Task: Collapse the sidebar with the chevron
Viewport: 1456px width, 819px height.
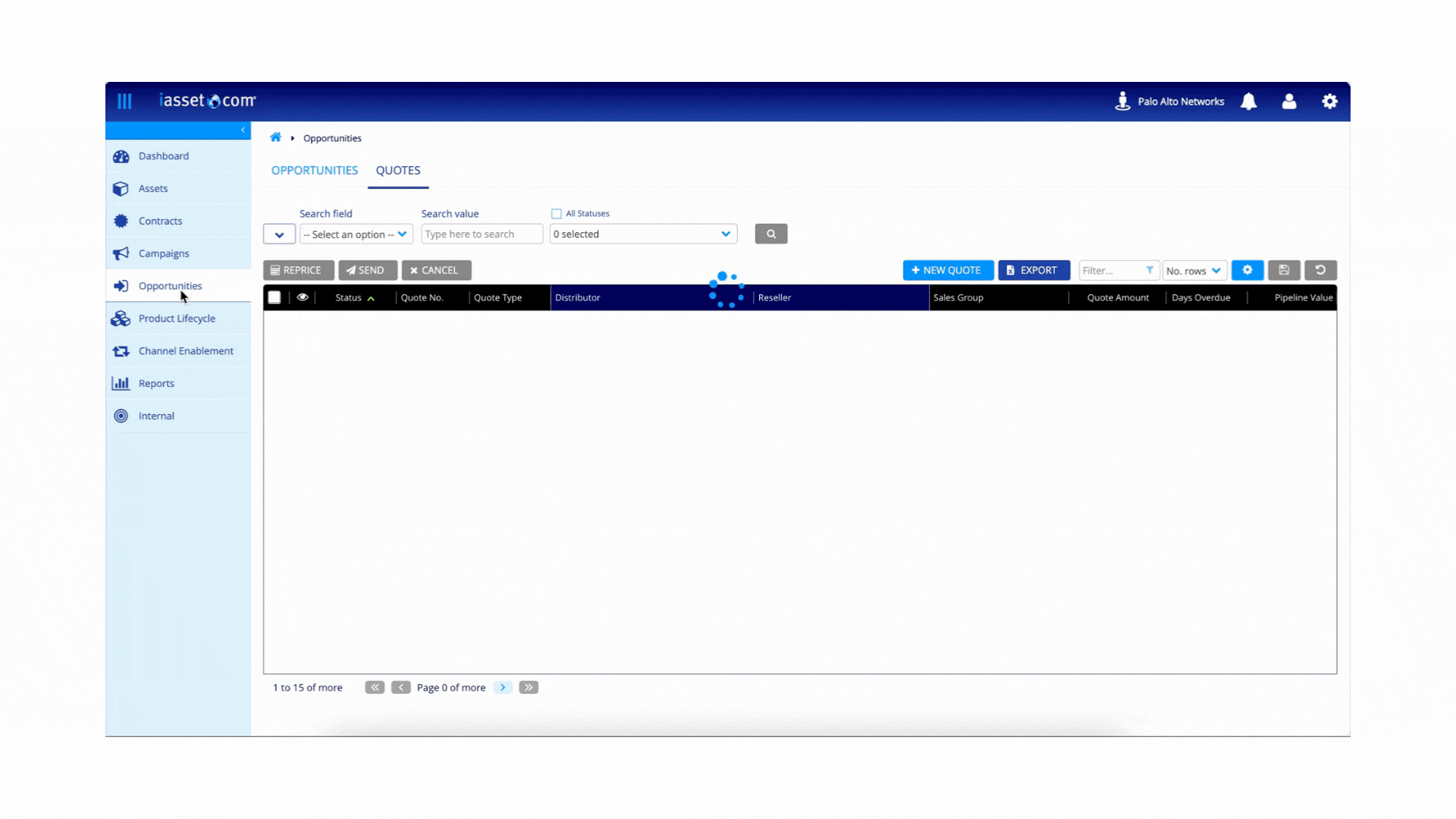Action: (243, 130)
